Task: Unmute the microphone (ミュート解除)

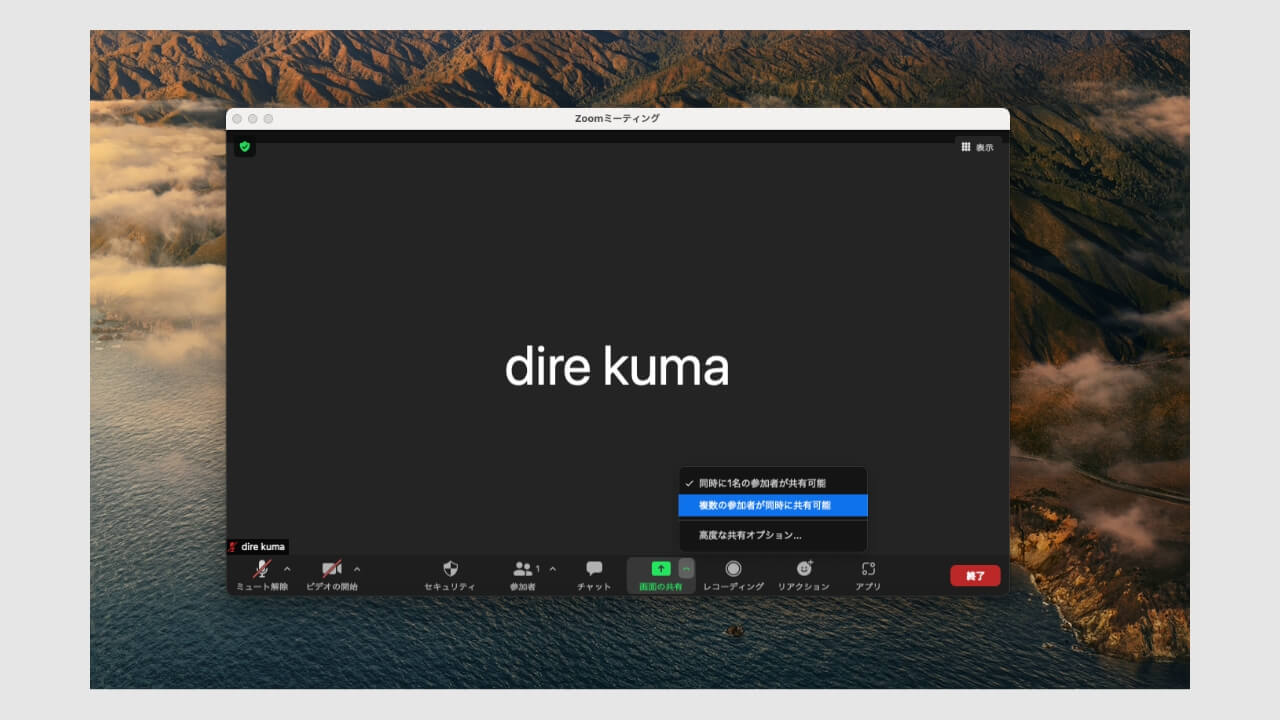Action: [262, 575]
